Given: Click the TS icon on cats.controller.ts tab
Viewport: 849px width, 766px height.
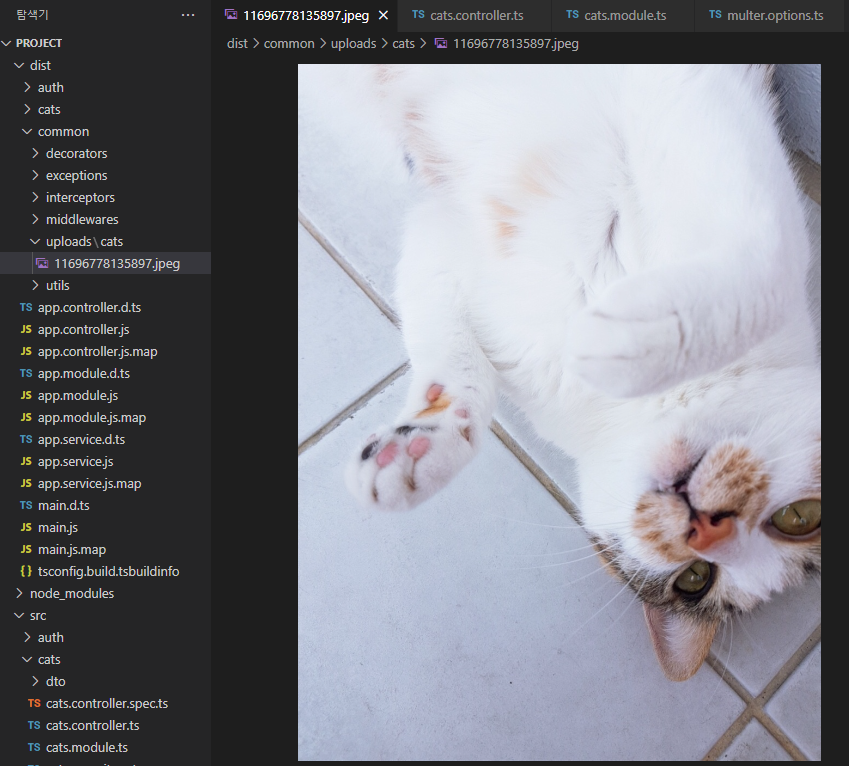Looking at the screenshot, I should [418, 15].
